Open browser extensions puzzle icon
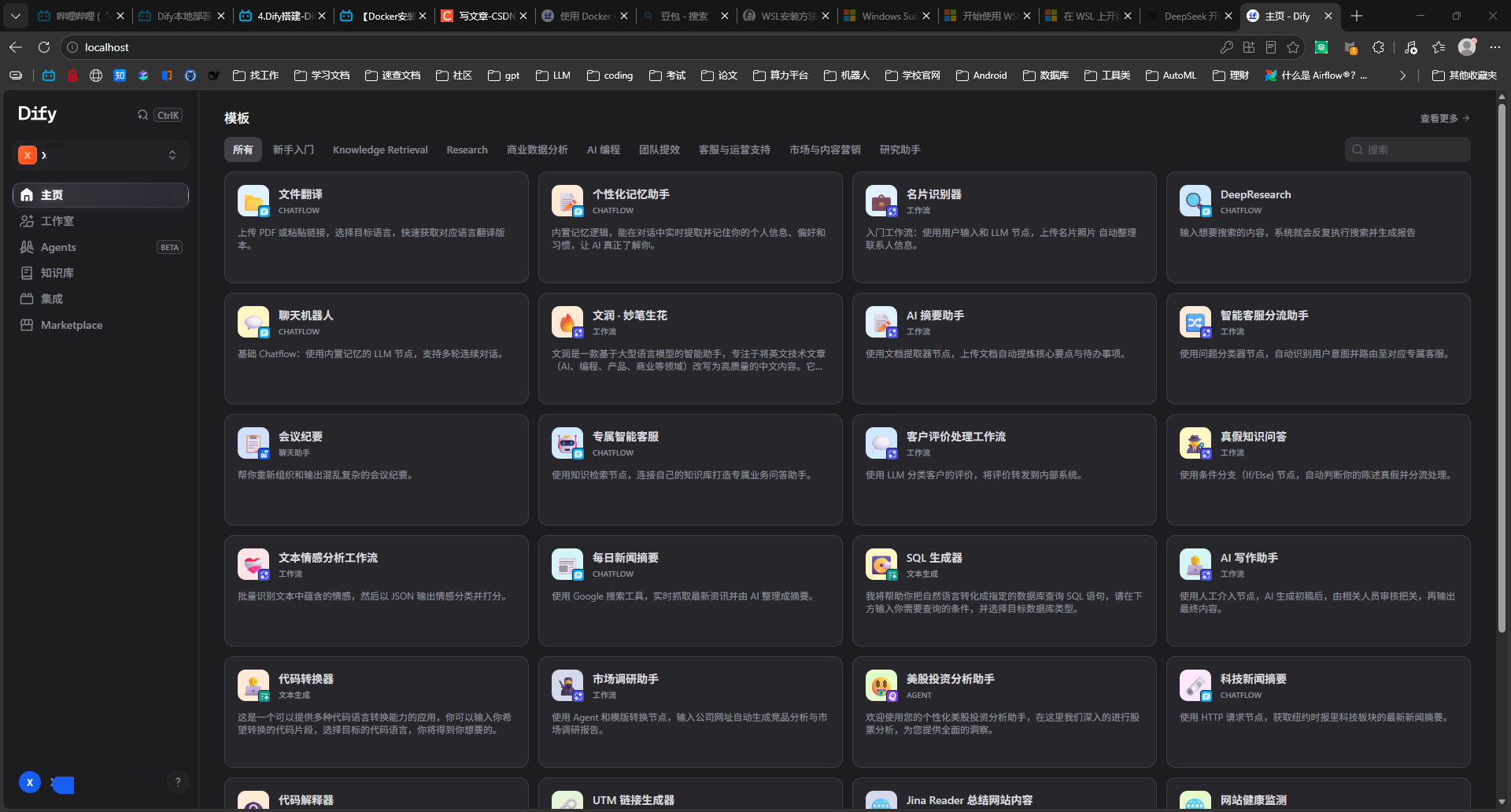 pos(1378,47)
